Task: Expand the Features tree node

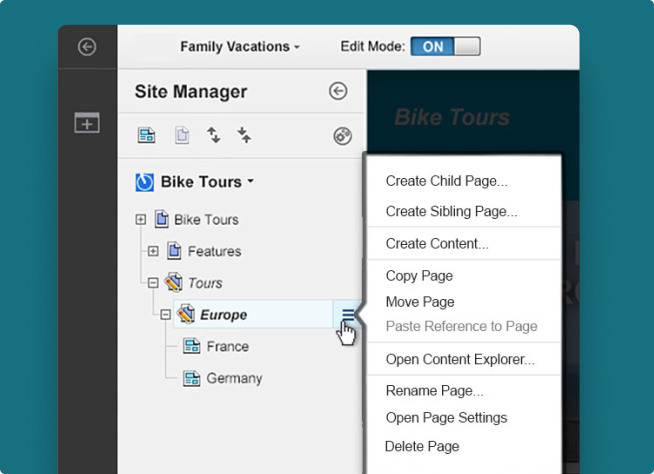Action: tap(153, 251)
